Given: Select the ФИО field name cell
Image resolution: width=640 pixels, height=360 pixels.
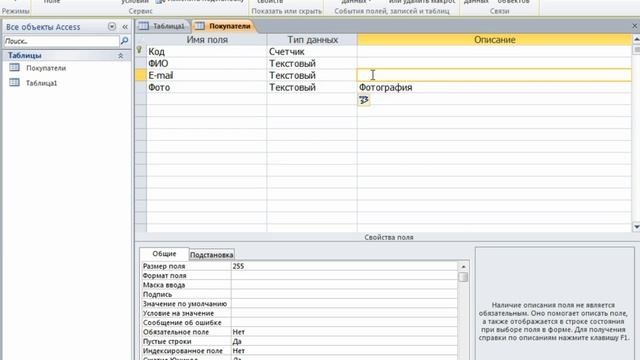Looking at the screenshot, I should [x=207, y=63].
